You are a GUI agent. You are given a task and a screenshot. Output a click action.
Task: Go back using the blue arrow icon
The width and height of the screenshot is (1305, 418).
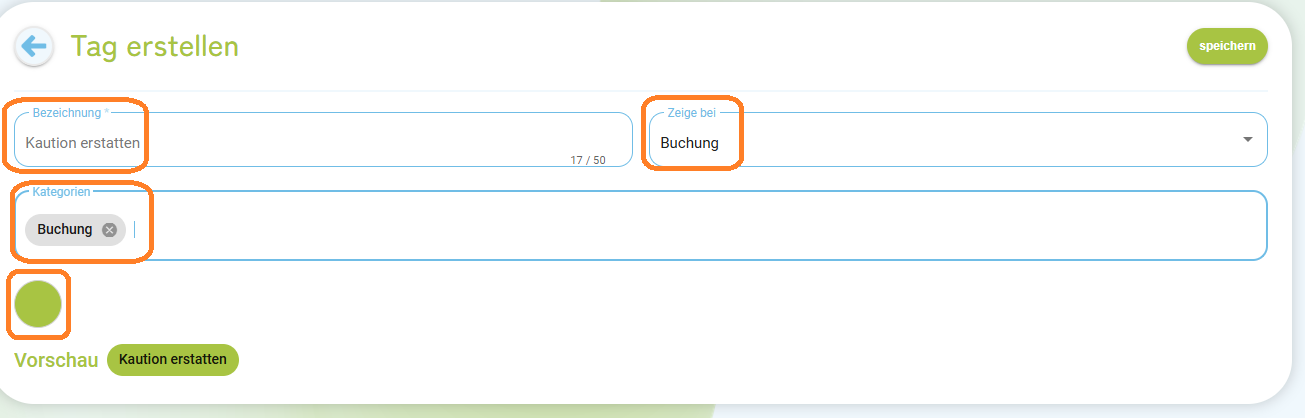[x=35, y=46]
